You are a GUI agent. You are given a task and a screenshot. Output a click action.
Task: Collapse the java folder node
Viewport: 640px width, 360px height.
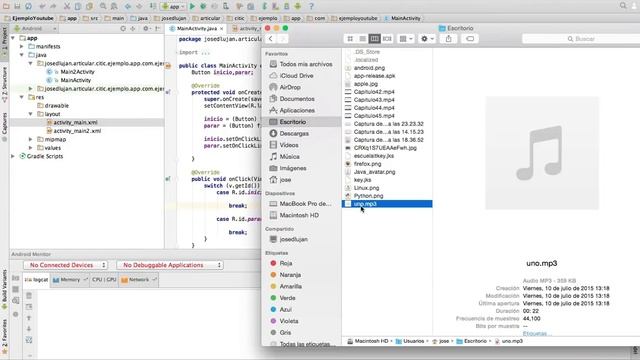click(22, 55)
